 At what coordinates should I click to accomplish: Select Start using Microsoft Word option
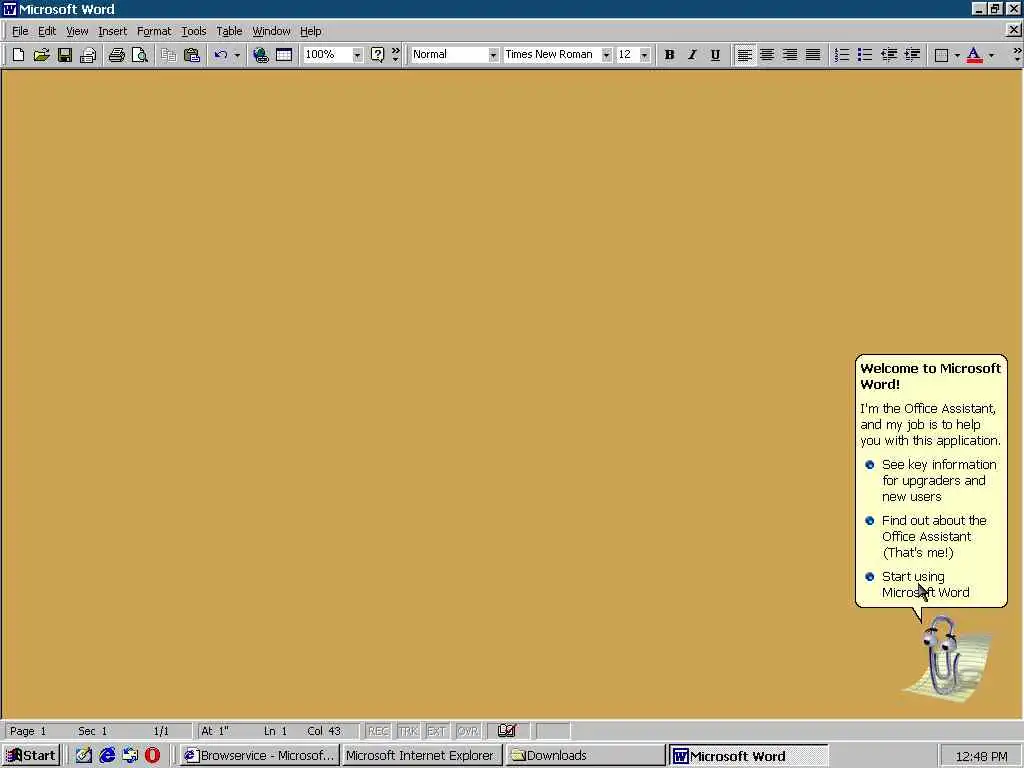click(x=918, y=584)
